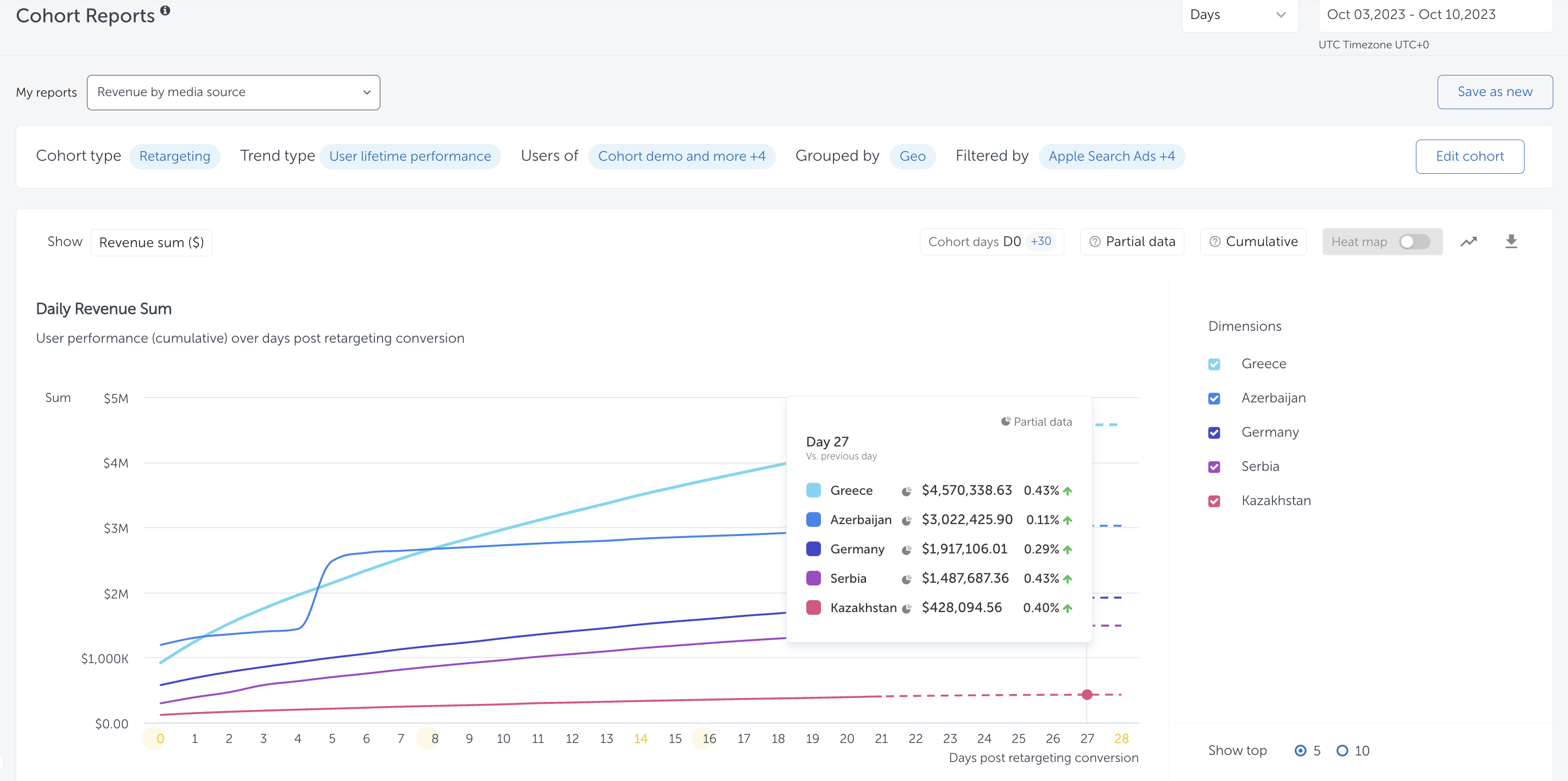Uncheck the Kazakhstan dimension checkbox
Screen dimensions: 1568x781
coord(1214,501)
